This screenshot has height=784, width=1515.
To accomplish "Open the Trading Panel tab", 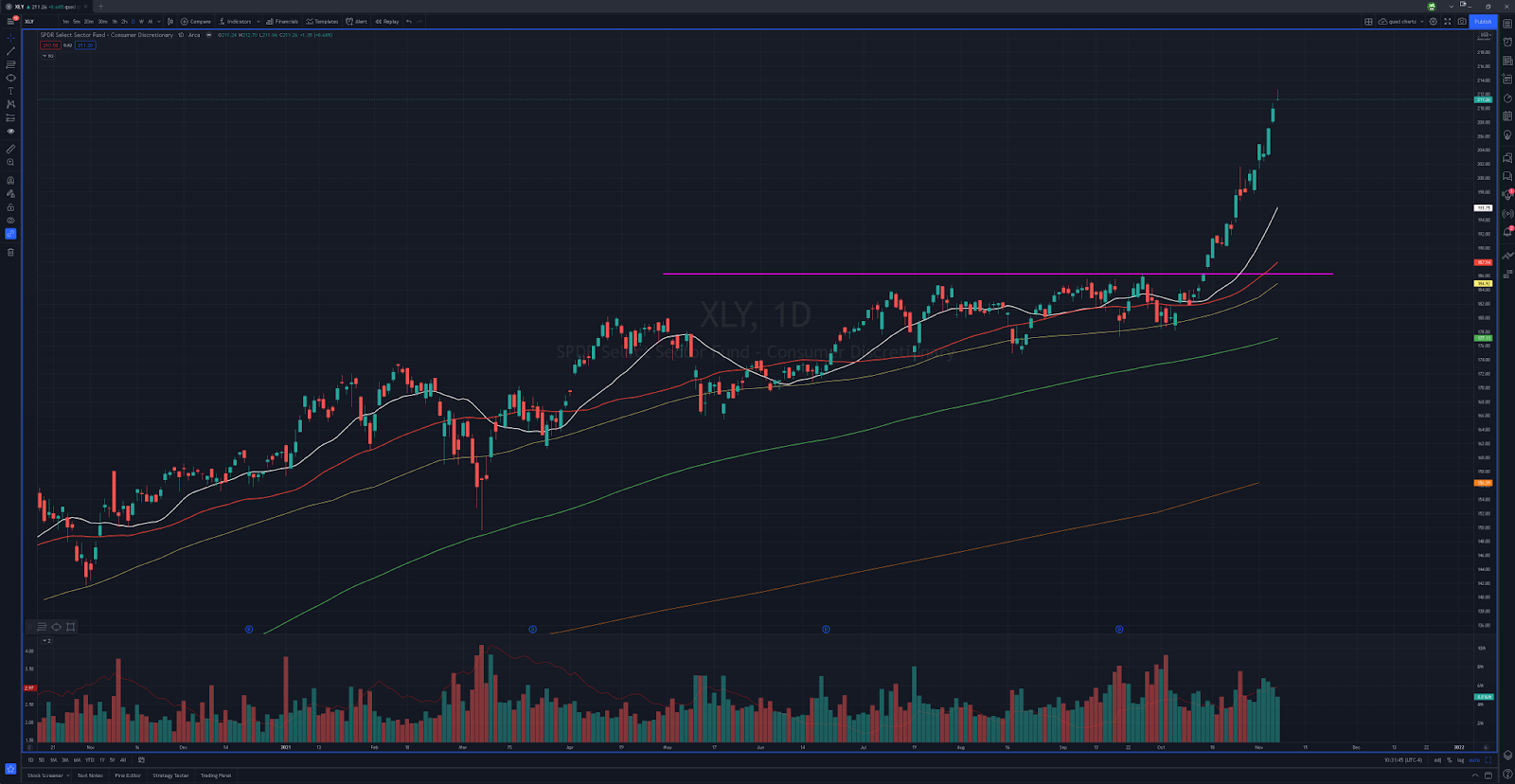I will click(x=216, y=775).
